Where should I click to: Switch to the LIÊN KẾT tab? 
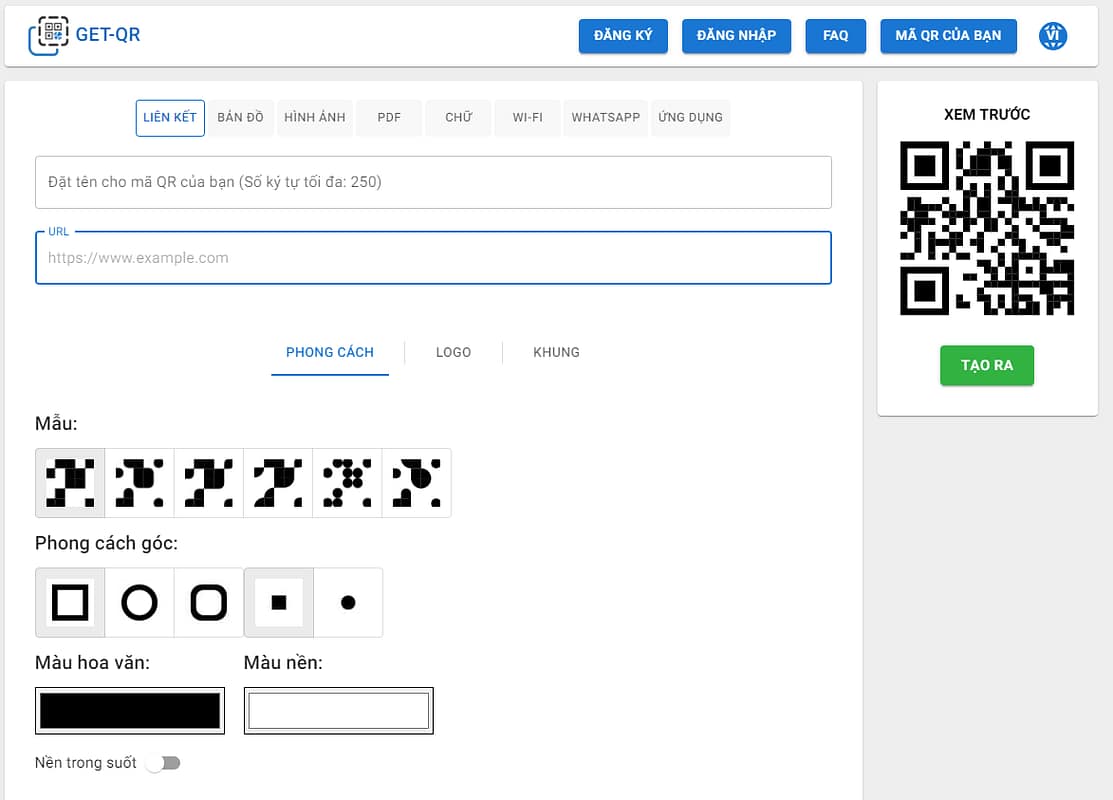point(170,118)
